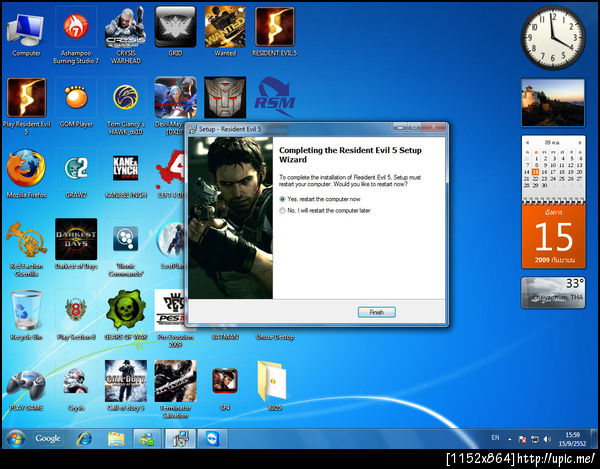Select the Red Faction Guerrilla icon

(26, 248)
